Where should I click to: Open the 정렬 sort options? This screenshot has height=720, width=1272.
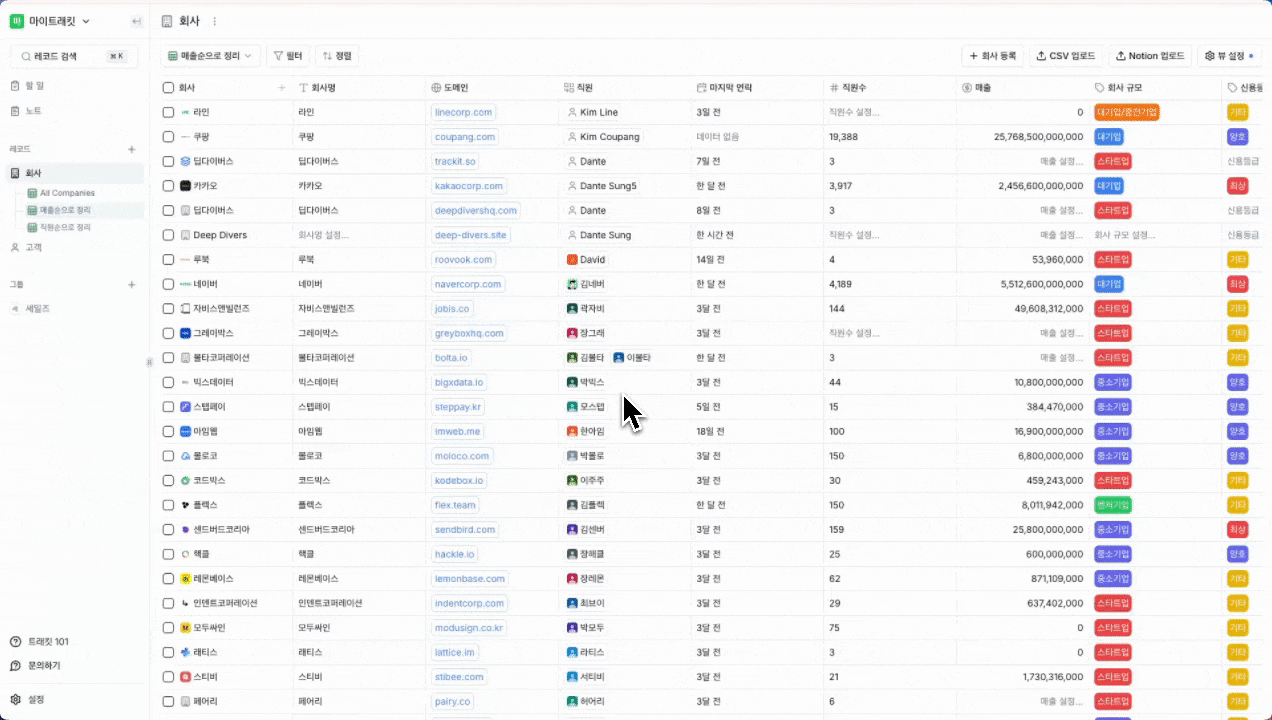[337, 56]
